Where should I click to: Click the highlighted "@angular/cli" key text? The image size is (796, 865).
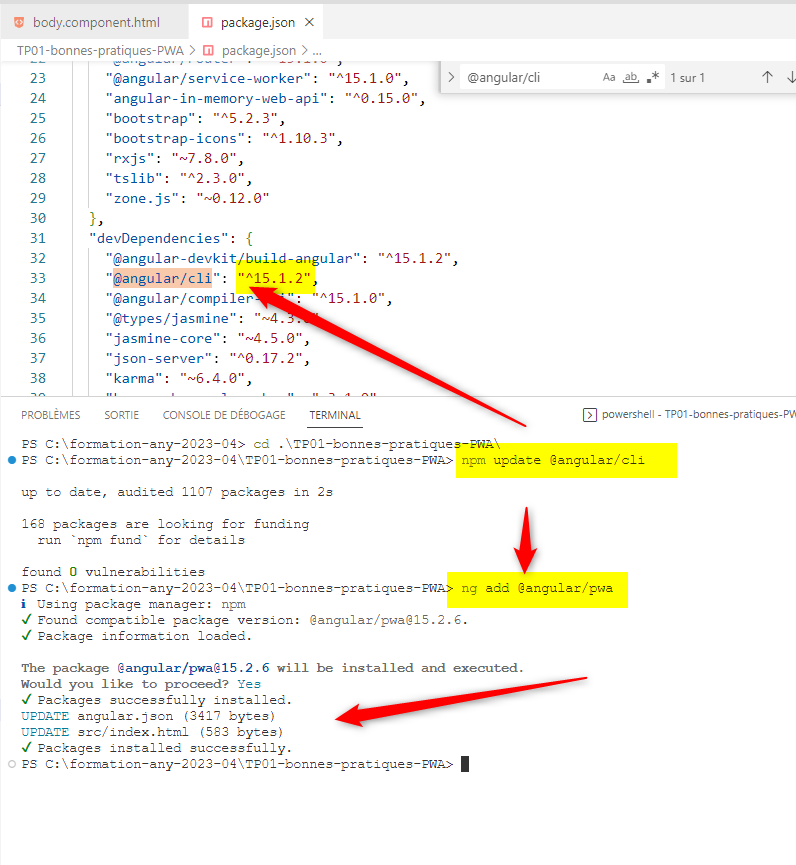pyautogui.click(x=162, y=278)
